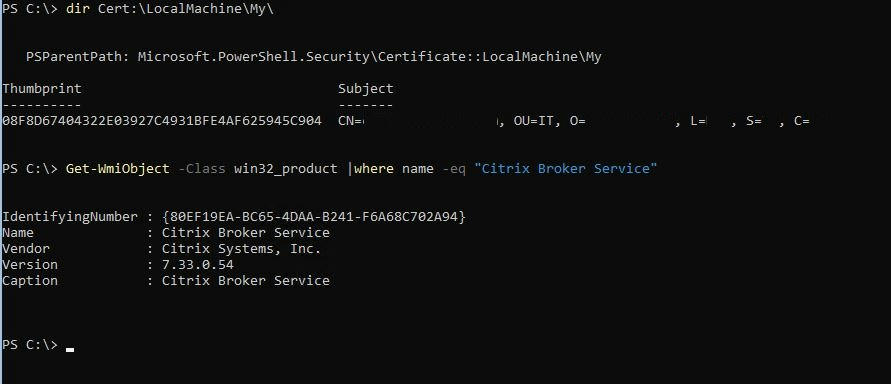Viewport: 891px width, 384px height.
Task: Click the Vendor value Citrix Systems, Inc.
Action: (x=242, y=249)
